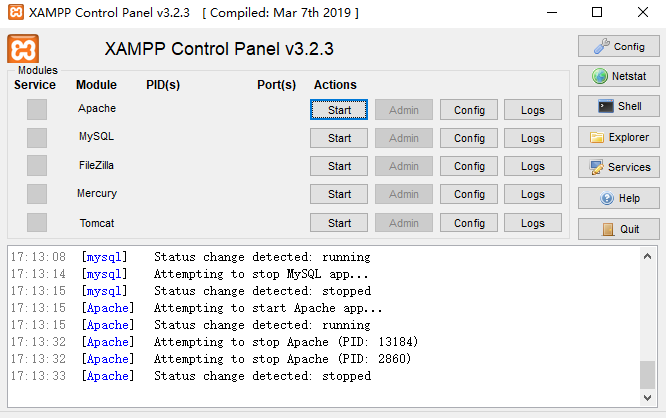This screenshot has height=418, width=666.
Task: Toggle the Mercury service checkbox
Action: pos(37,194)
